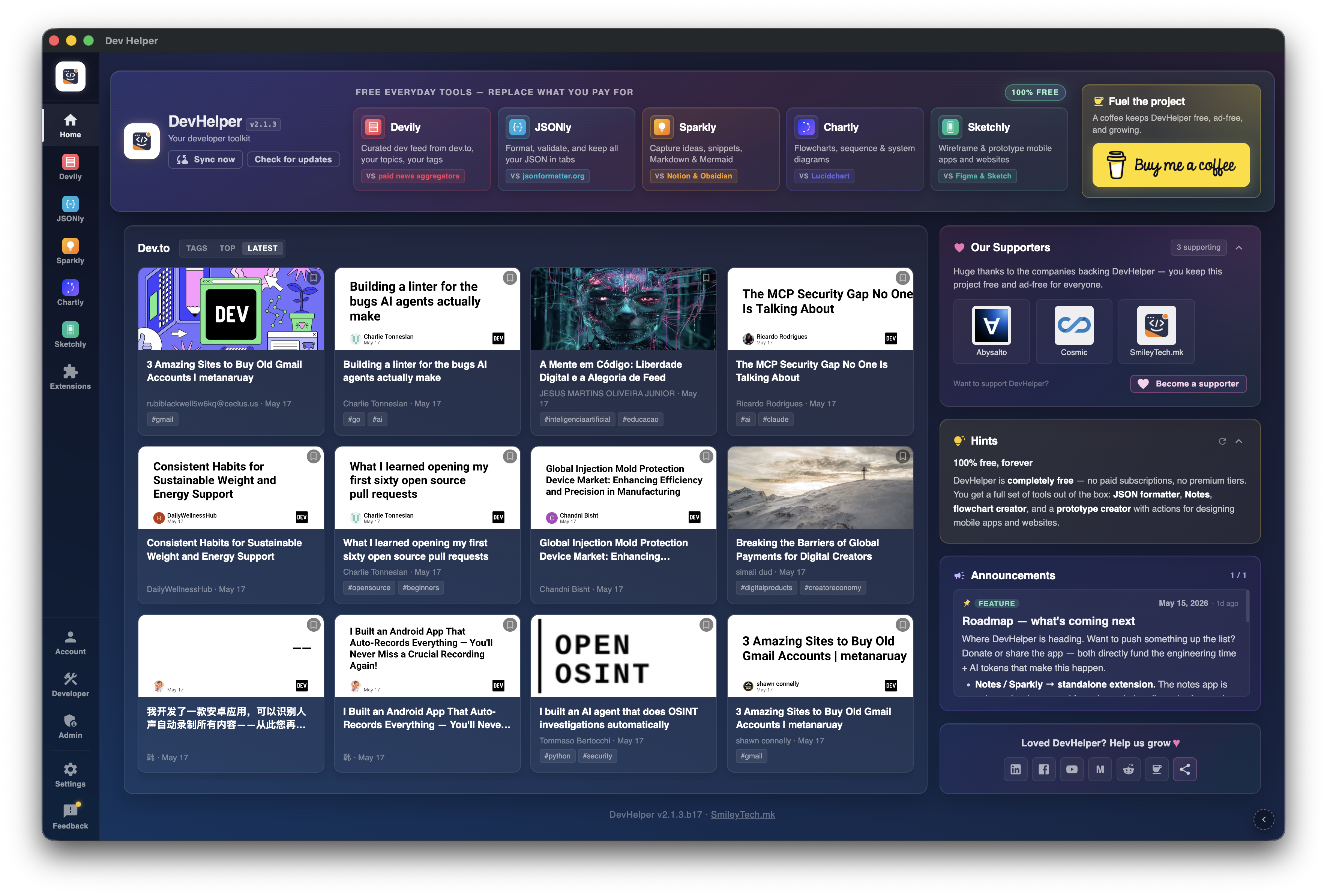Click the generic share icon
This screenshot has height=896, width=1327.
(1185, 769)
